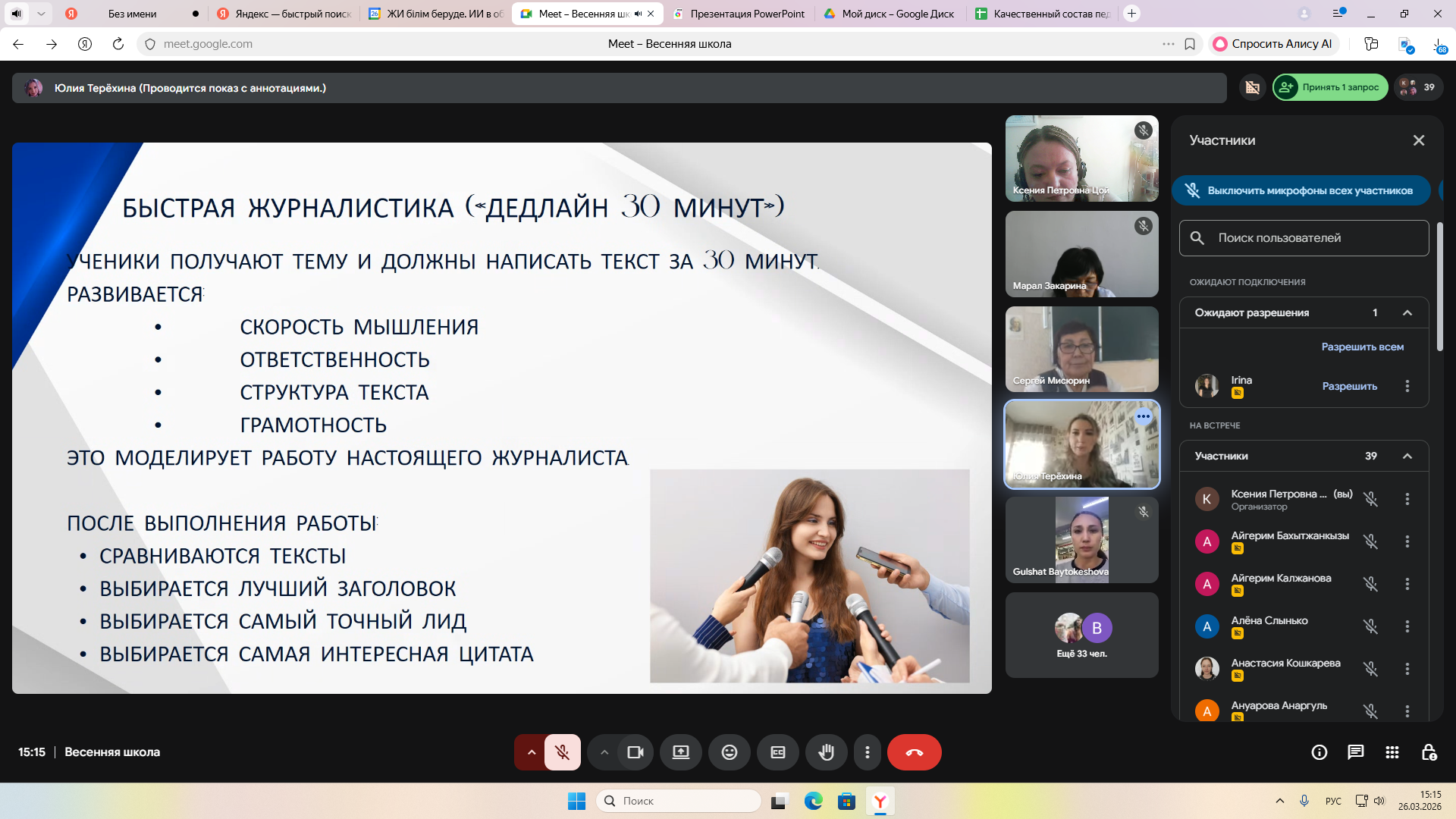
Task: Open the activities grid icon
Action: tap(1392, 752)
